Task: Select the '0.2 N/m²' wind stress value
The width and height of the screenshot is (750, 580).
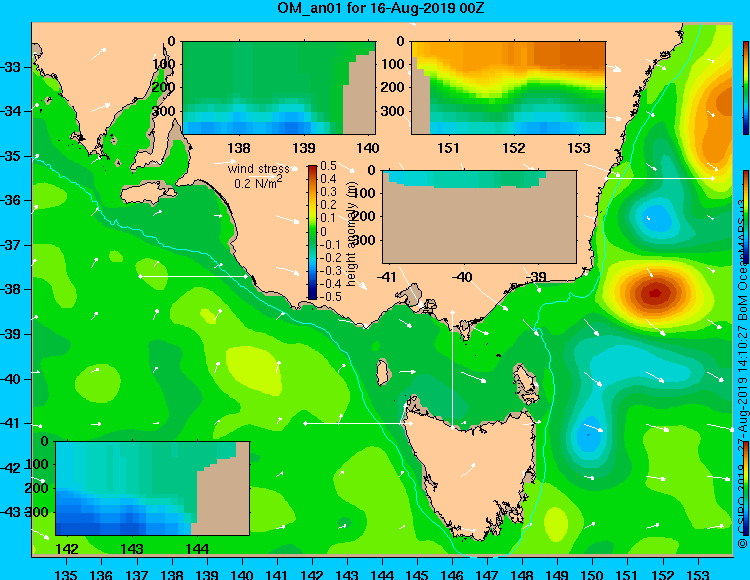Action: (258, 182)
